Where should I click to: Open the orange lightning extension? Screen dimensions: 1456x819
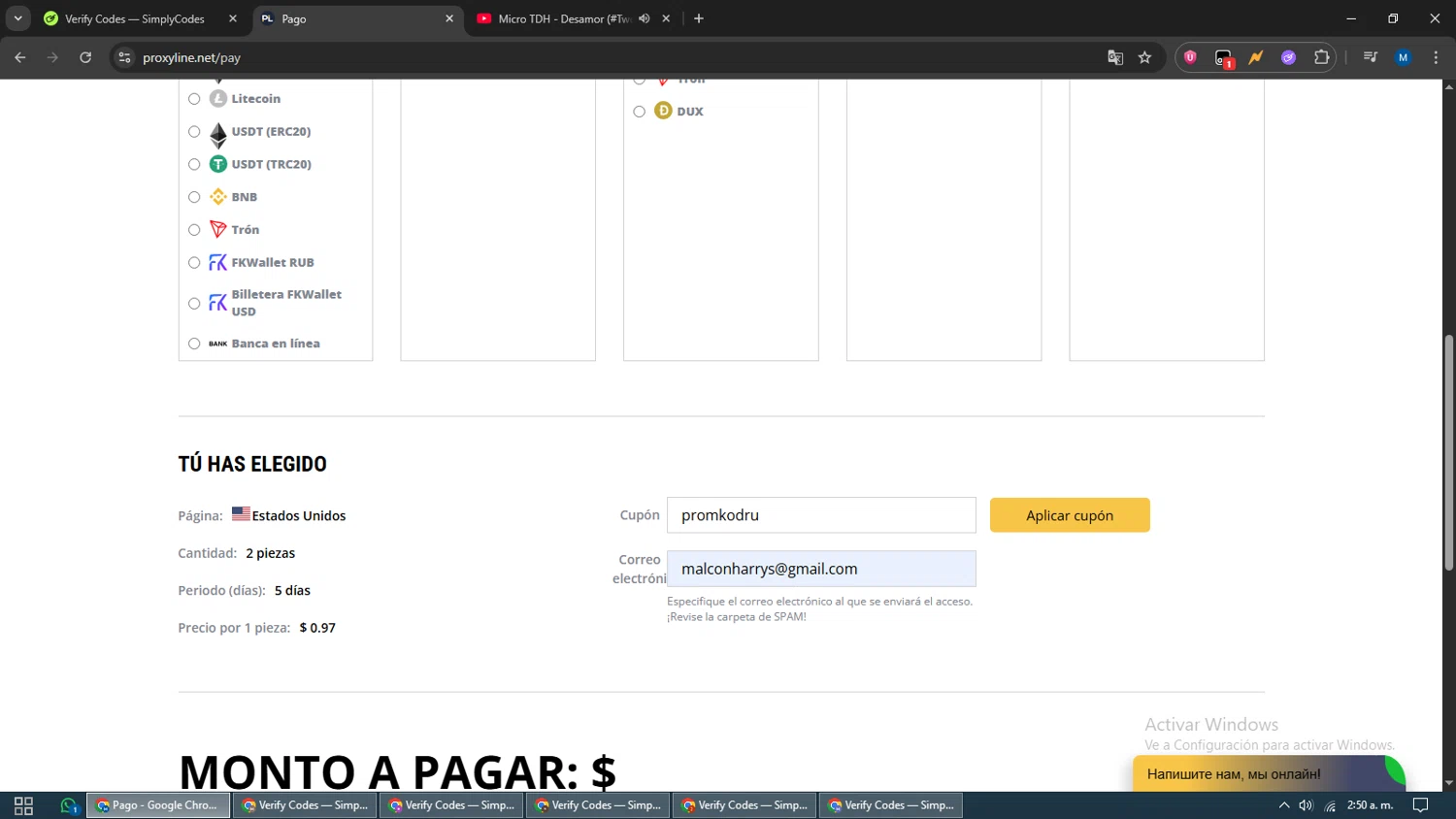pos(1256,57)
